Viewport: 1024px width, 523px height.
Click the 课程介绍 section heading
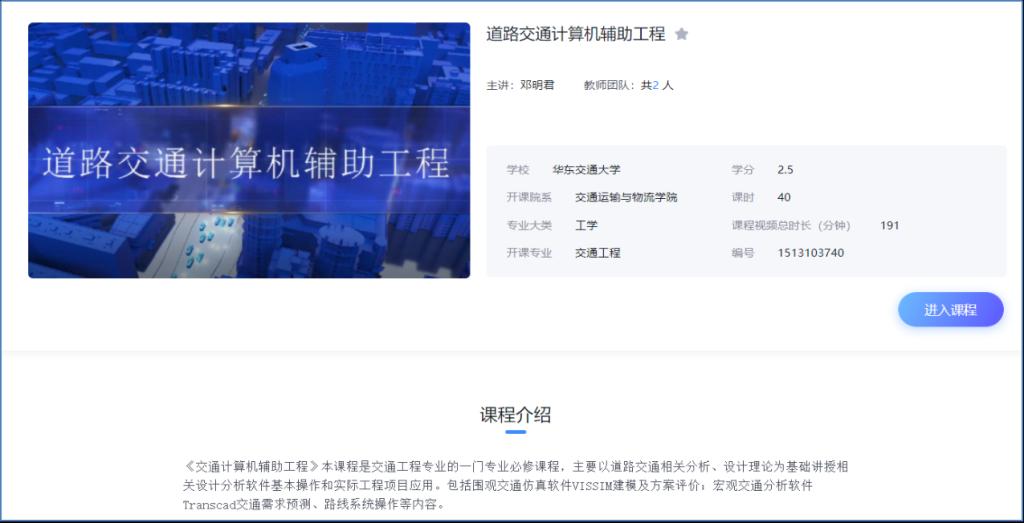click(x=515, y=414)
